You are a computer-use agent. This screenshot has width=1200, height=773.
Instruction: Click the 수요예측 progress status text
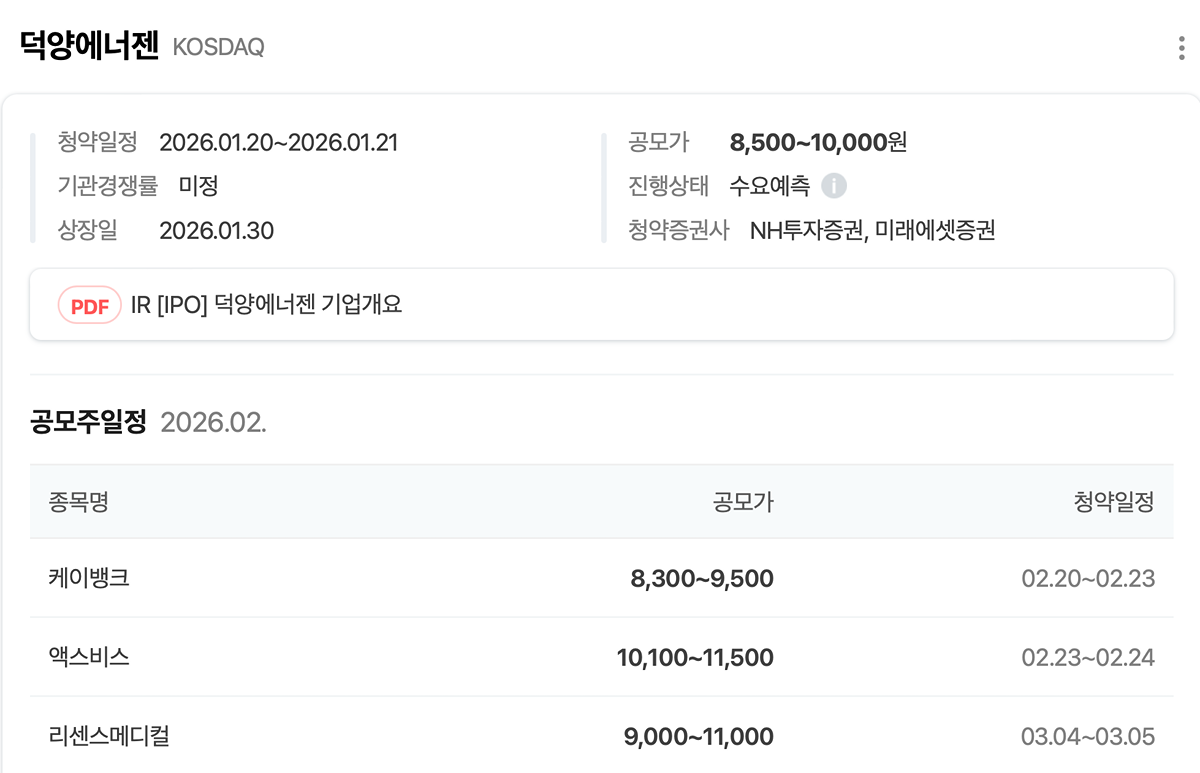click(769, 186)
